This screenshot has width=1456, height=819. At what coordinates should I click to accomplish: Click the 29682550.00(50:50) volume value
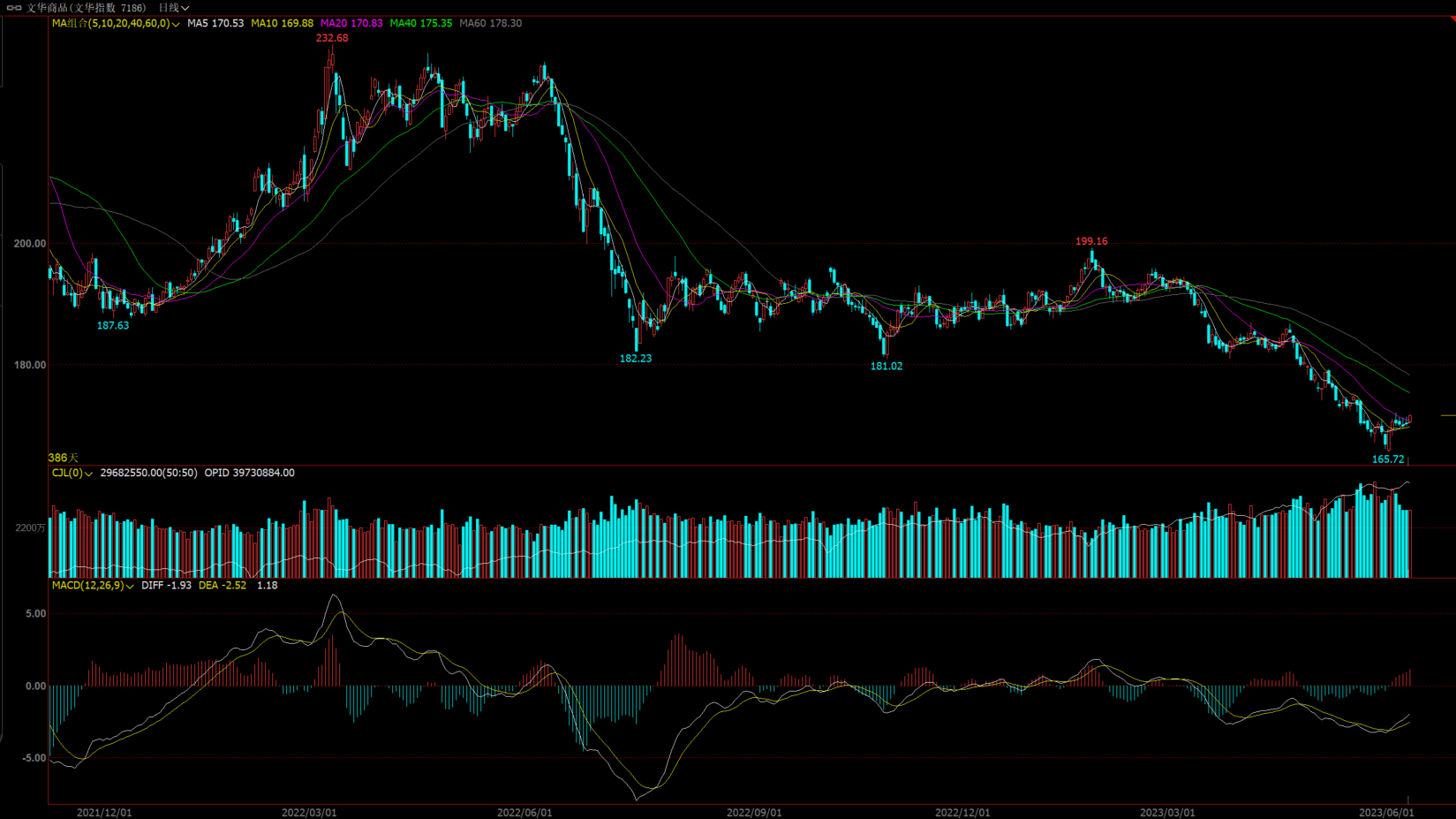[148, 474]
